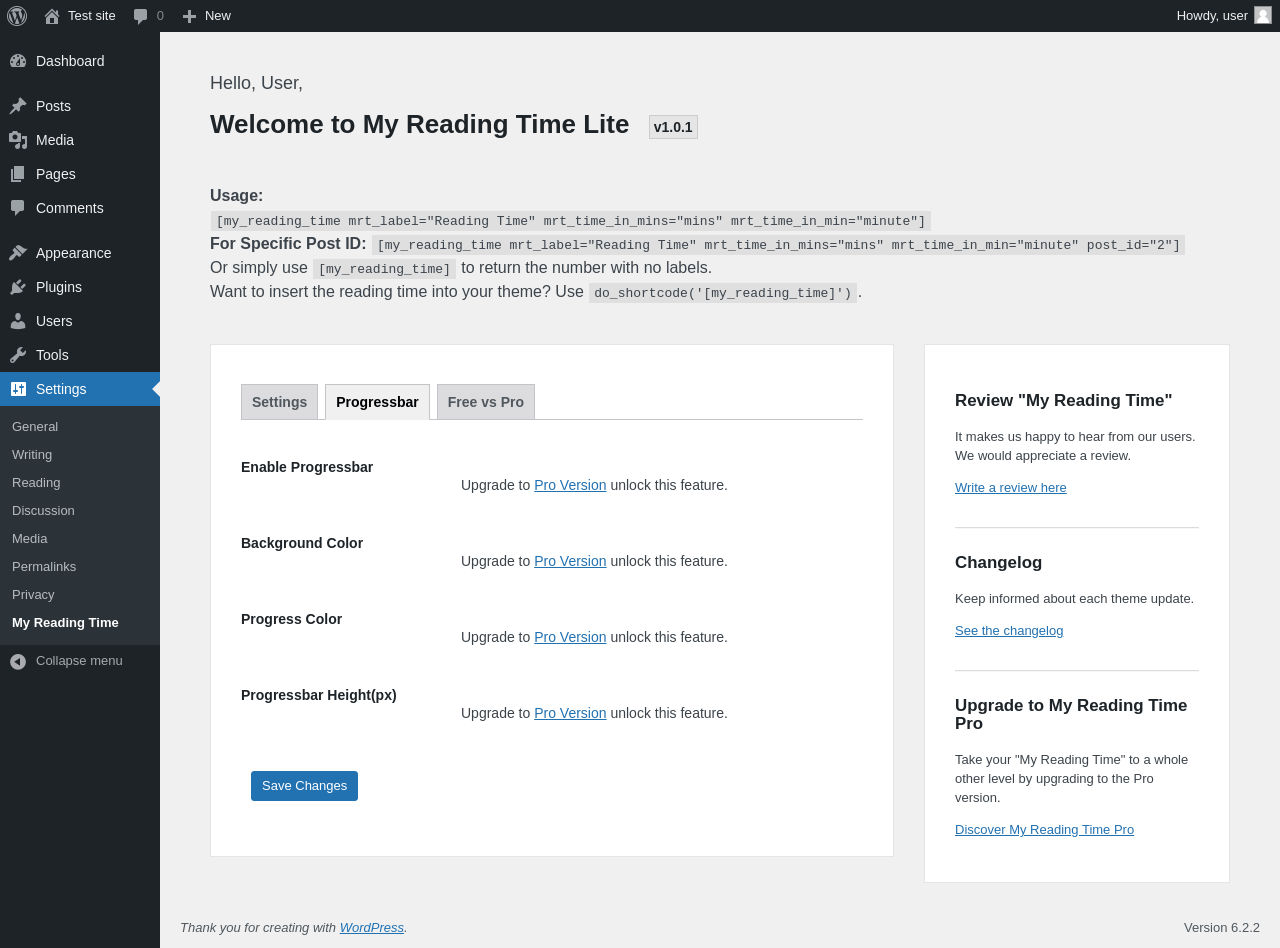Click the shortcode containing post_id="2"
This screenshot has height=948, width=1280.
pos(778,245)
